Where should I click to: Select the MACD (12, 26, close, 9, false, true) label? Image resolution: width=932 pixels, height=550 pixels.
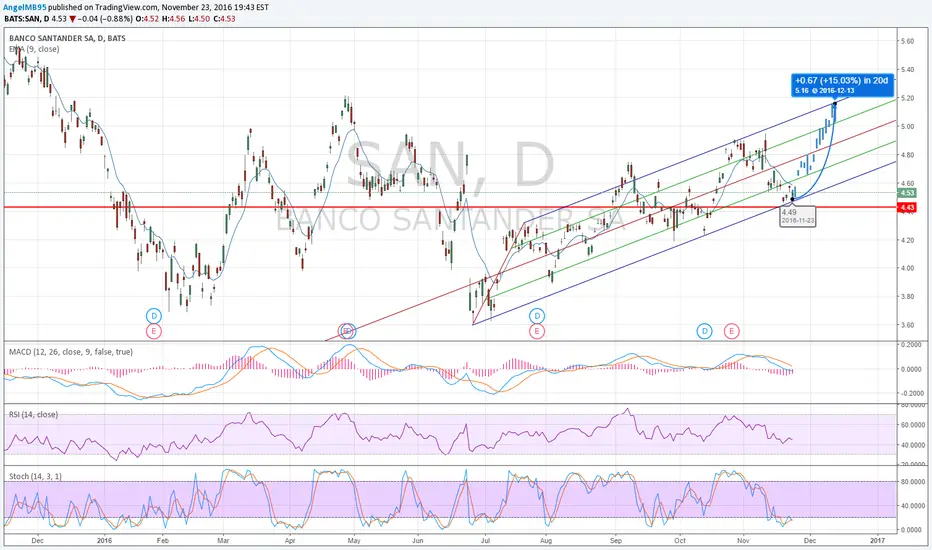point(71,352)
